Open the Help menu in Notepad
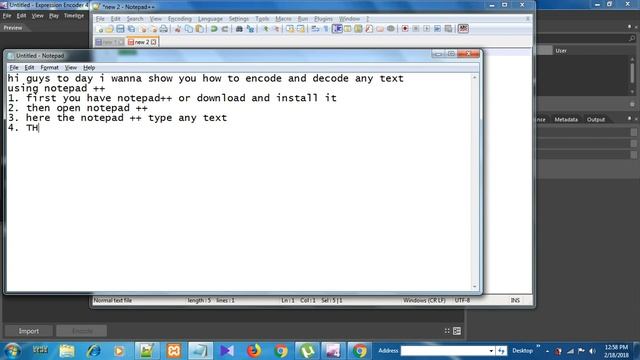Image resolution: width=640 pixels, height=360 pixels. coord(89,67)
